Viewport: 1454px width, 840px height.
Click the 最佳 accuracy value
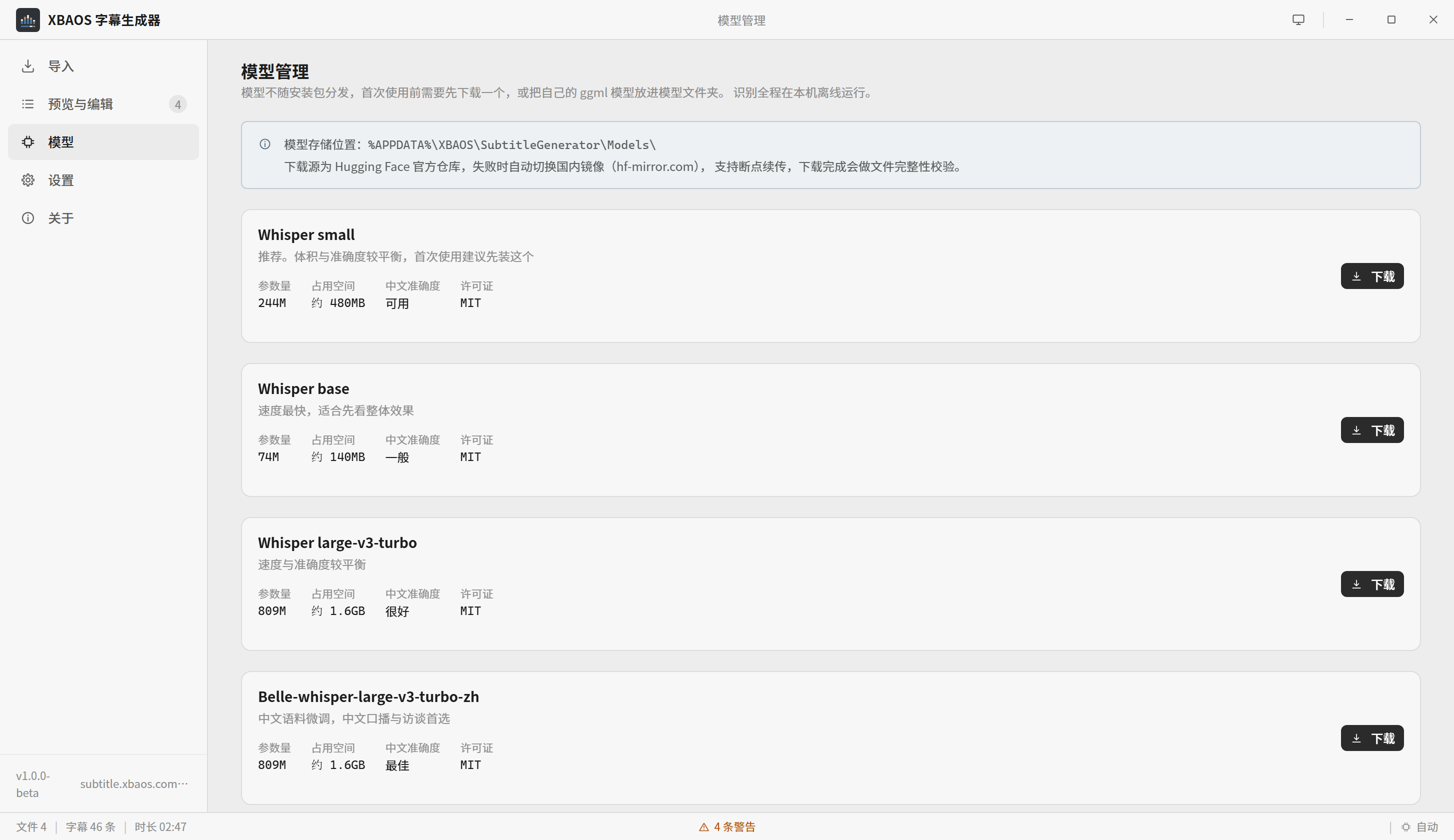click(397, 765)
